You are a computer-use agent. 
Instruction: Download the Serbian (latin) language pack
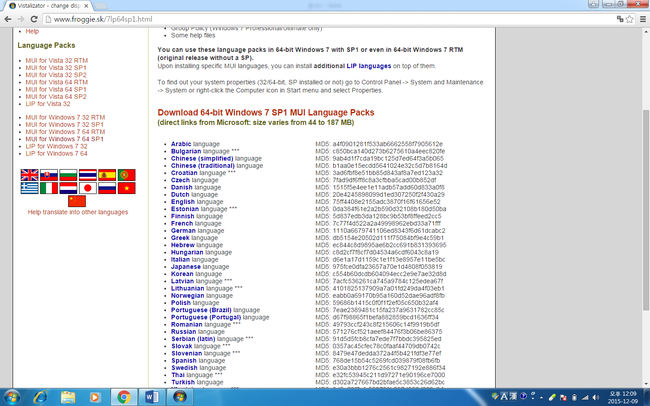coord(194,339)
